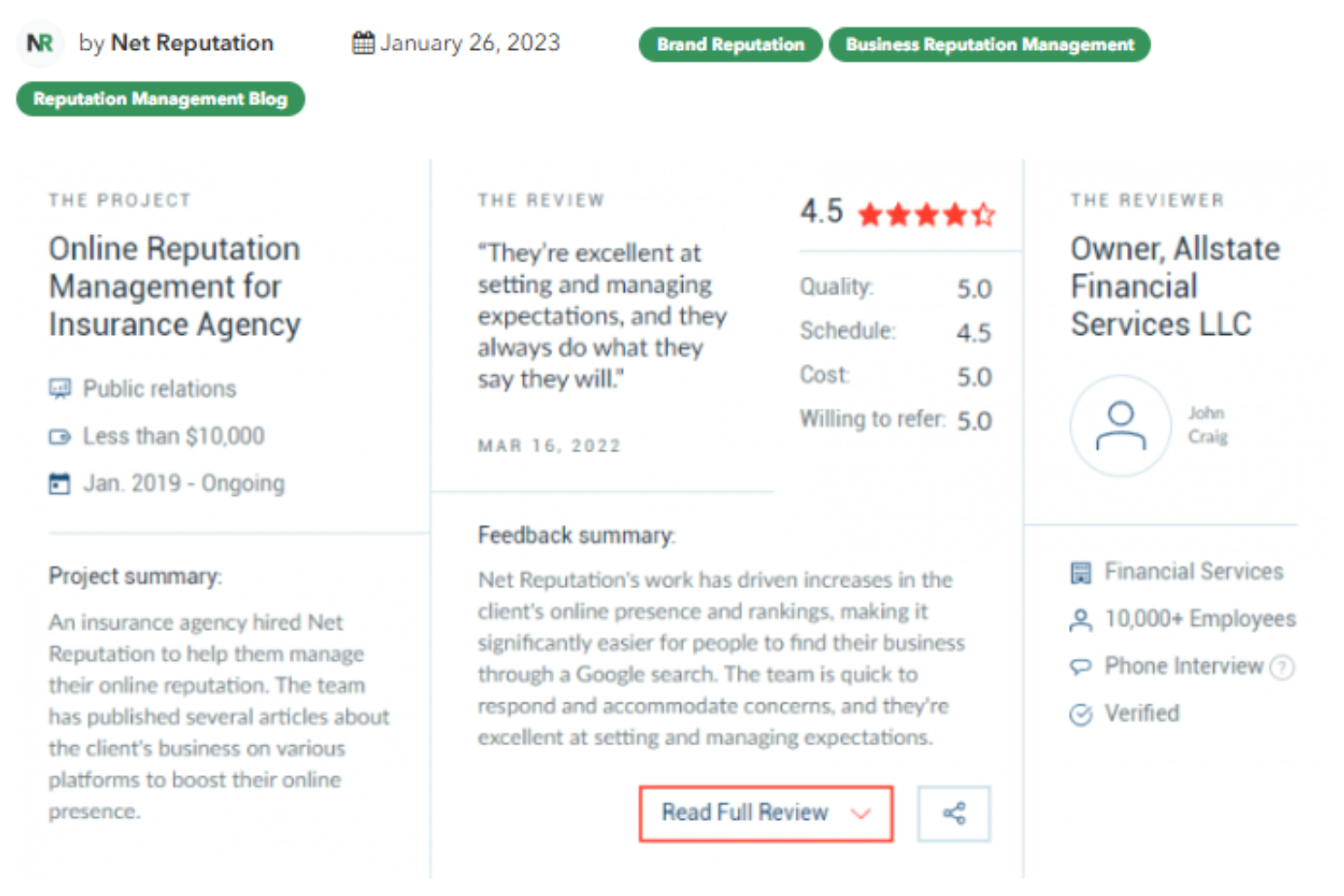Select the Public relations presentation icon
Image resolution: width=1344 pixels, height=896 pixels.
point(59,389)
